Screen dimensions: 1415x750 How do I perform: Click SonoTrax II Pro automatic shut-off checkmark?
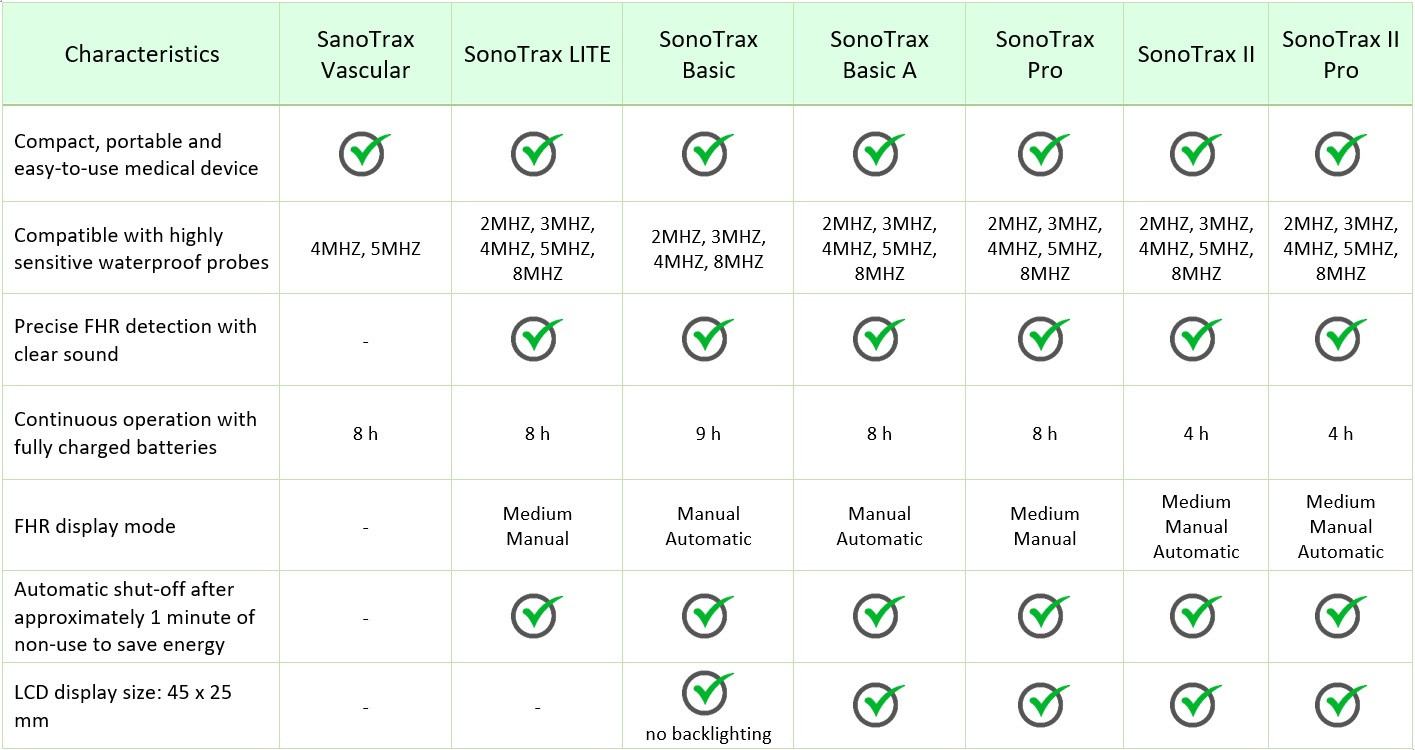pyautogui.click(x=1340, y=616)
